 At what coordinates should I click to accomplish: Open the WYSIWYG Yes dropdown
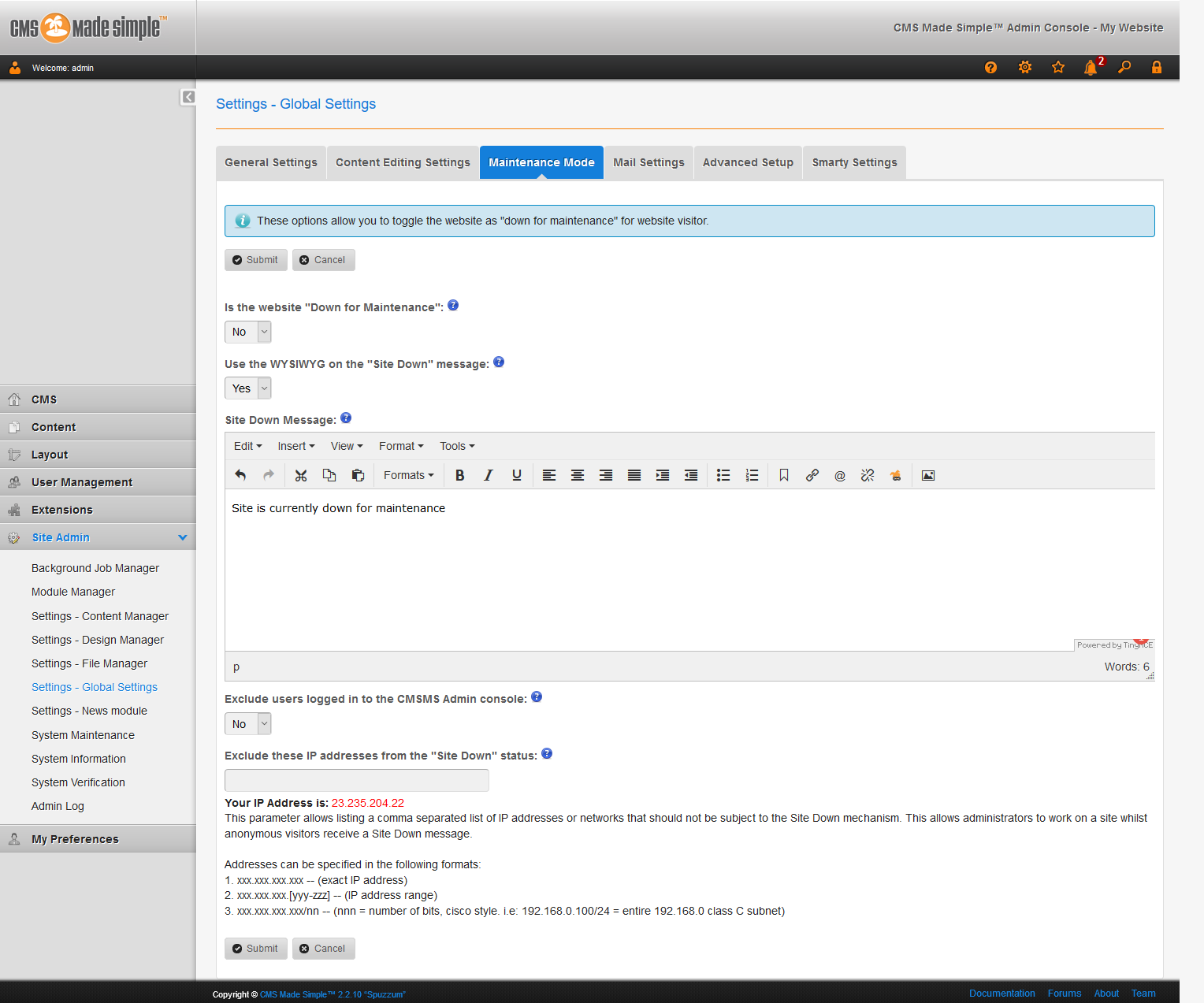click(x=247, y=388)
